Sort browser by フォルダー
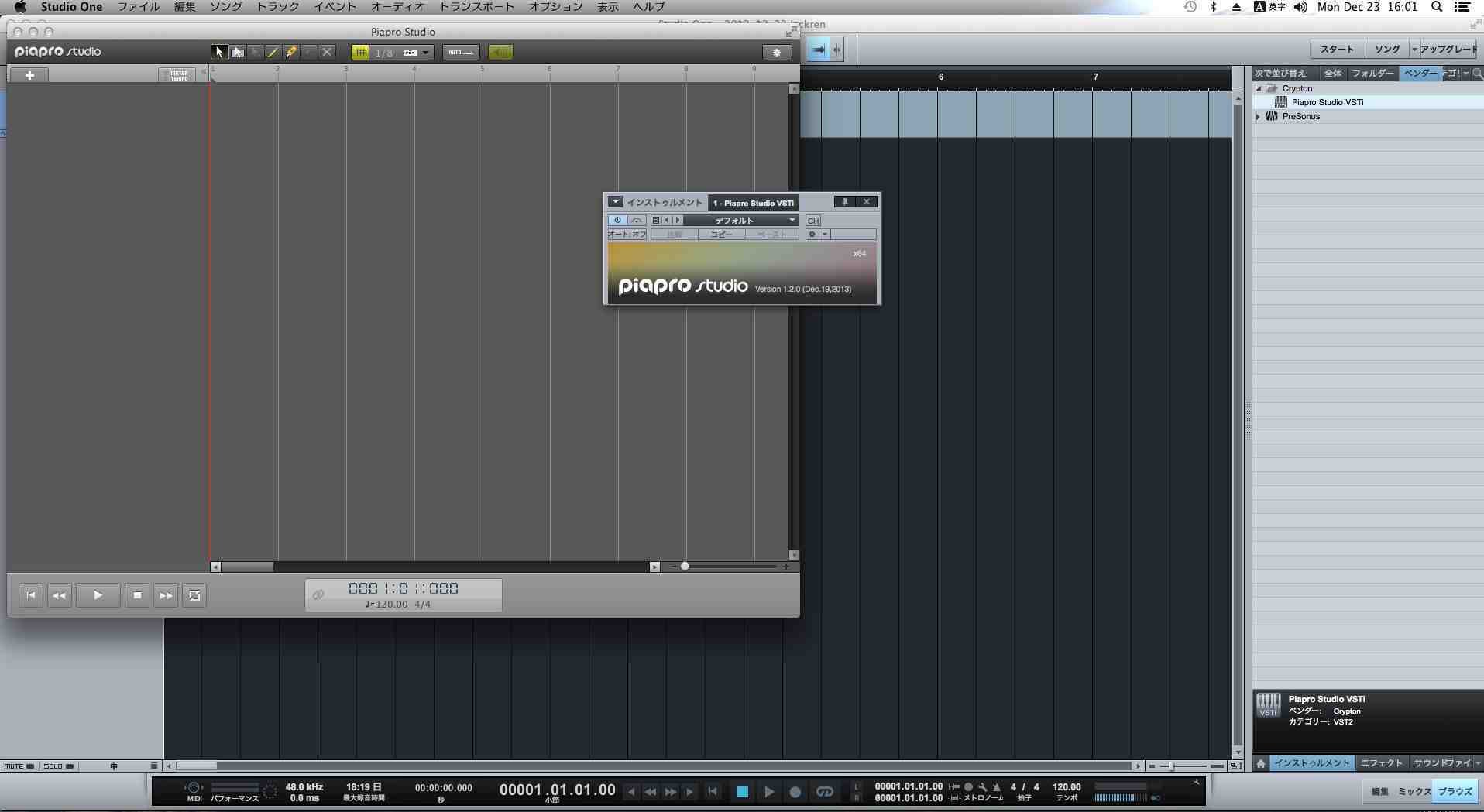Screen dimensions: 1484x812 (x=1372, y=74)
